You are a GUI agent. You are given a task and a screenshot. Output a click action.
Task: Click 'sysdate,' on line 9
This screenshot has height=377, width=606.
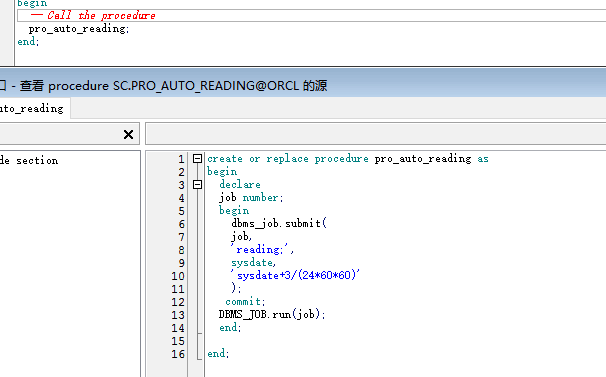click(x=254, y=263)
